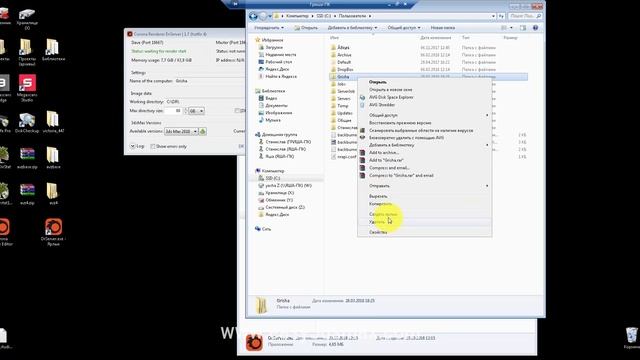The image size is (640, 360).
Task: Open the Available versions 3ds Max dropdown
Action: click(181, 131)
